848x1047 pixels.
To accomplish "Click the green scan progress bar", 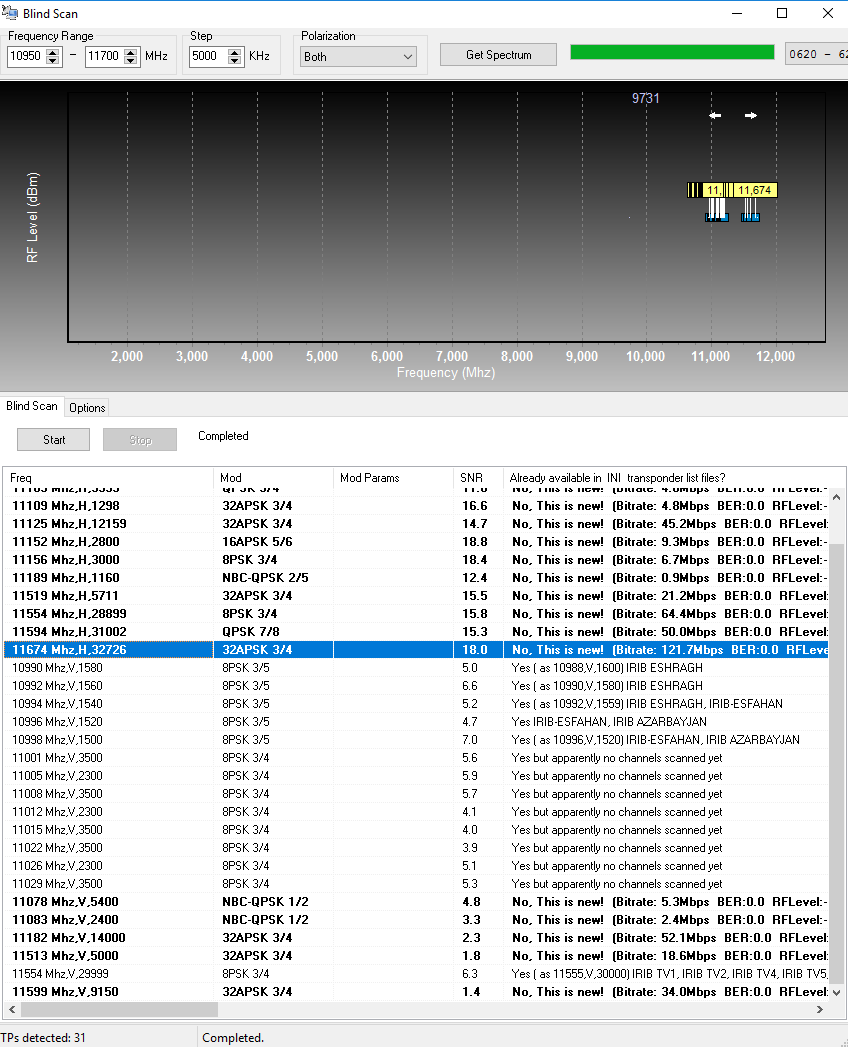I will pyautogui.click(x=672, y=53).
